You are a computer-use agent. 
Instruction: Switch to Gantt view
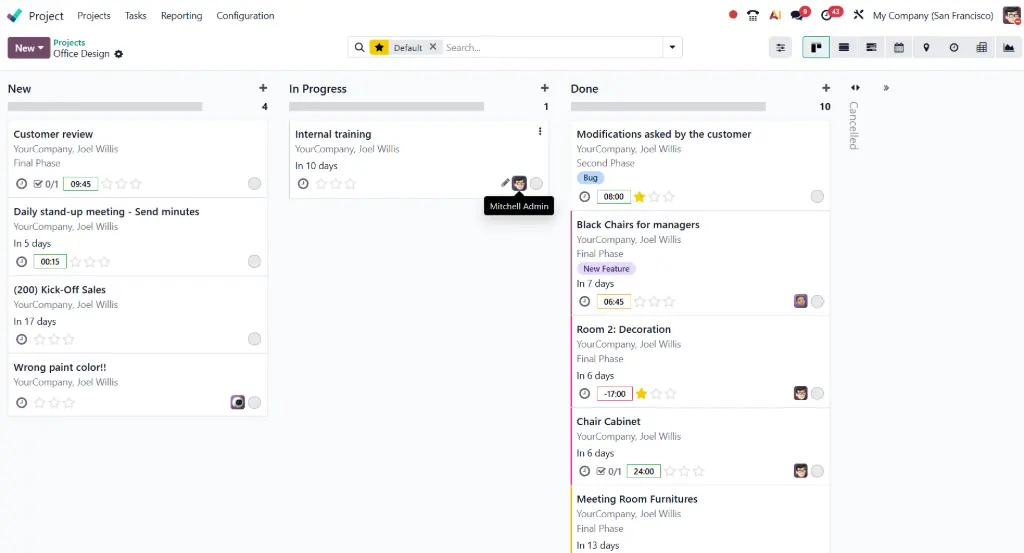click(871, 48)
